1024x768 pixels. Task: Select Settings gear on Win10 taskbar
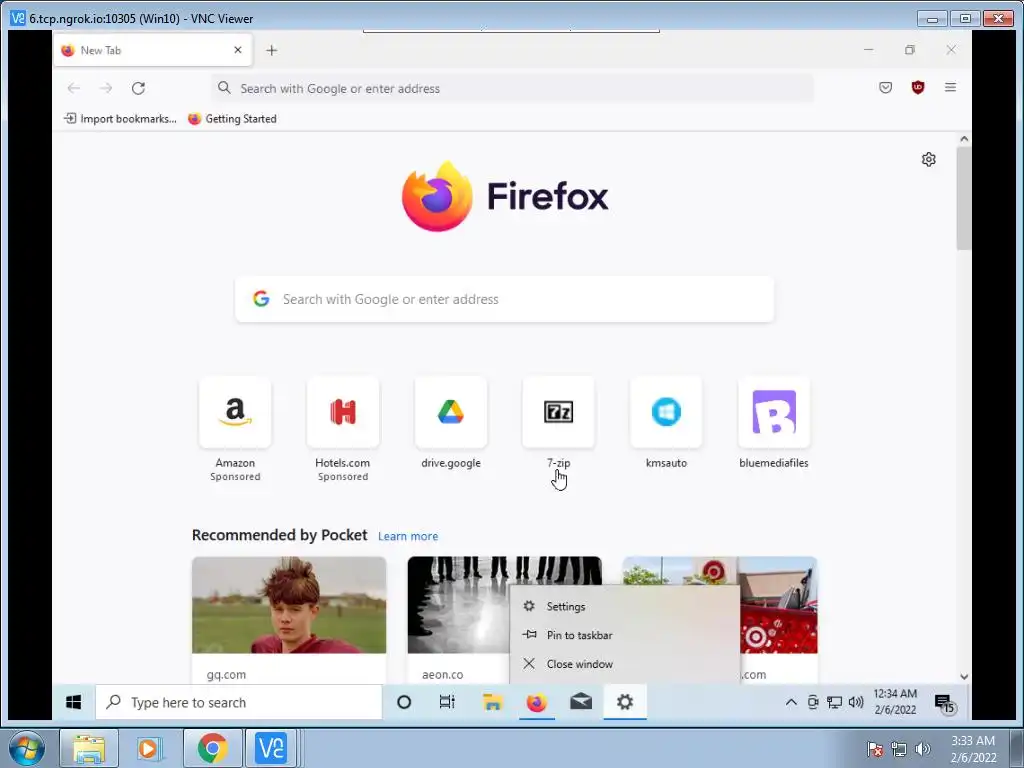click(x=625, y=702)
